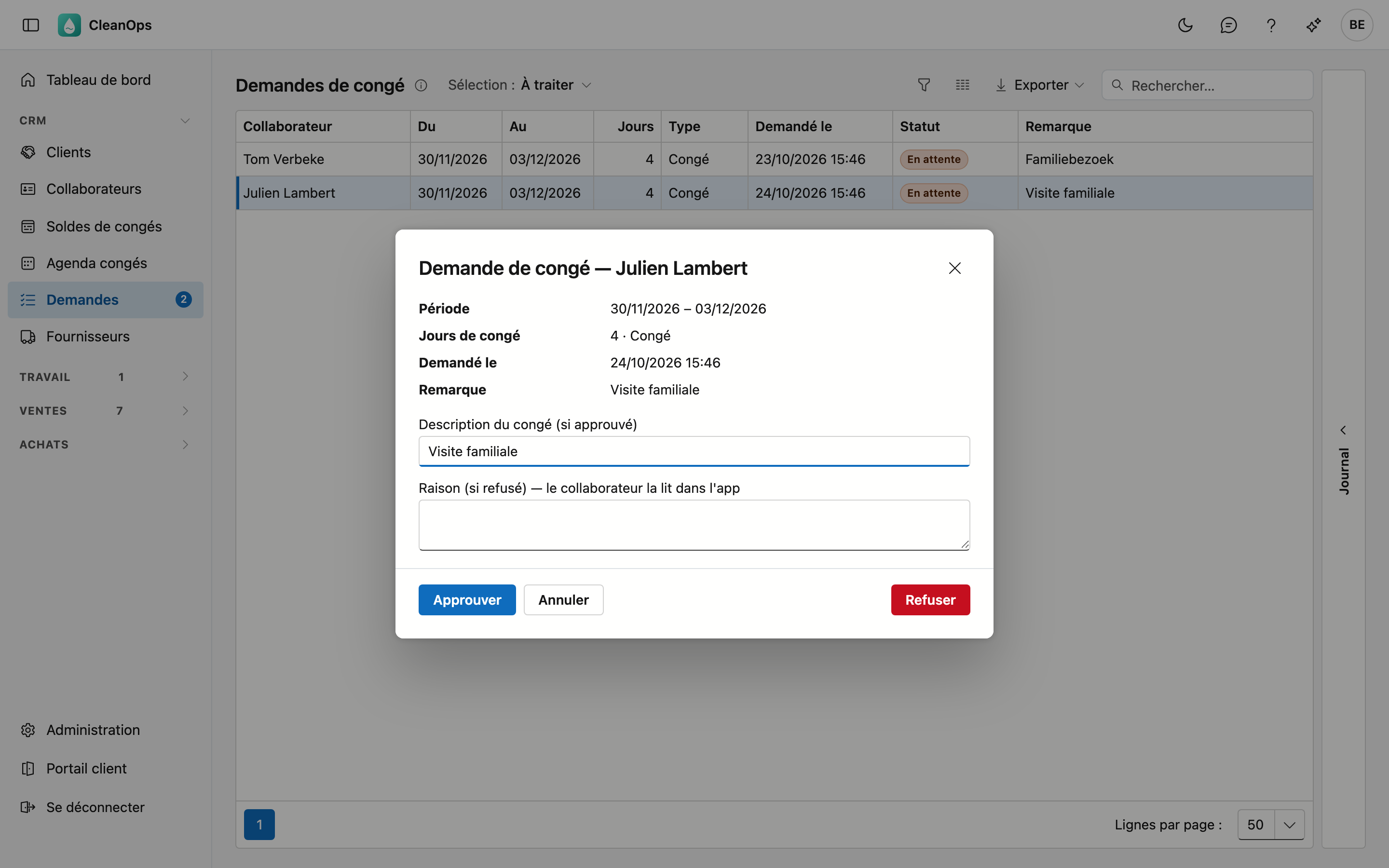
Task: Open the chat feedback icon
Action: tap(1228, 25)
